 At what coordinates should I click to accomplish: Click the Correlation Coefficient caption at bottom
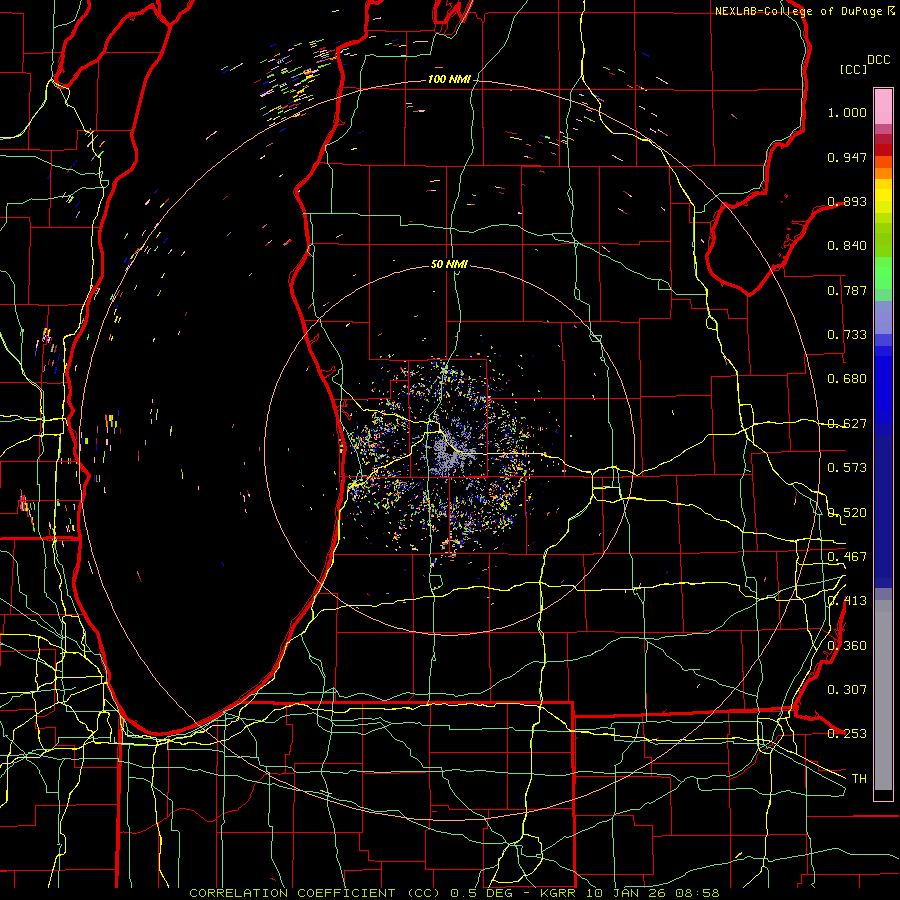454,893
